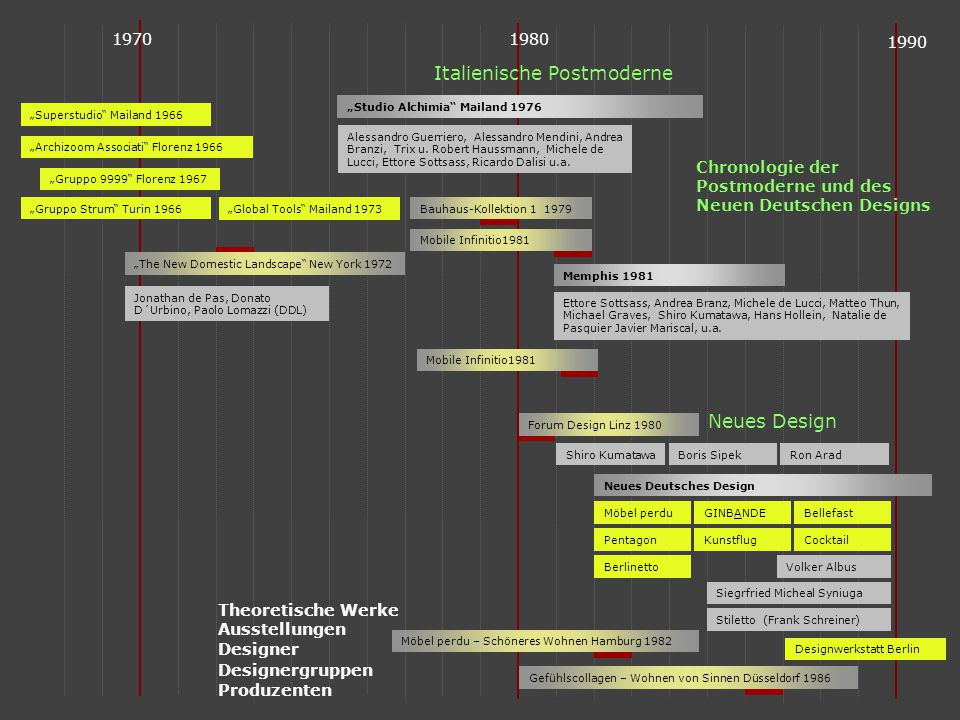
Task: Click the Jonathan de Pas DDL box
Action: tap(227, 304)
